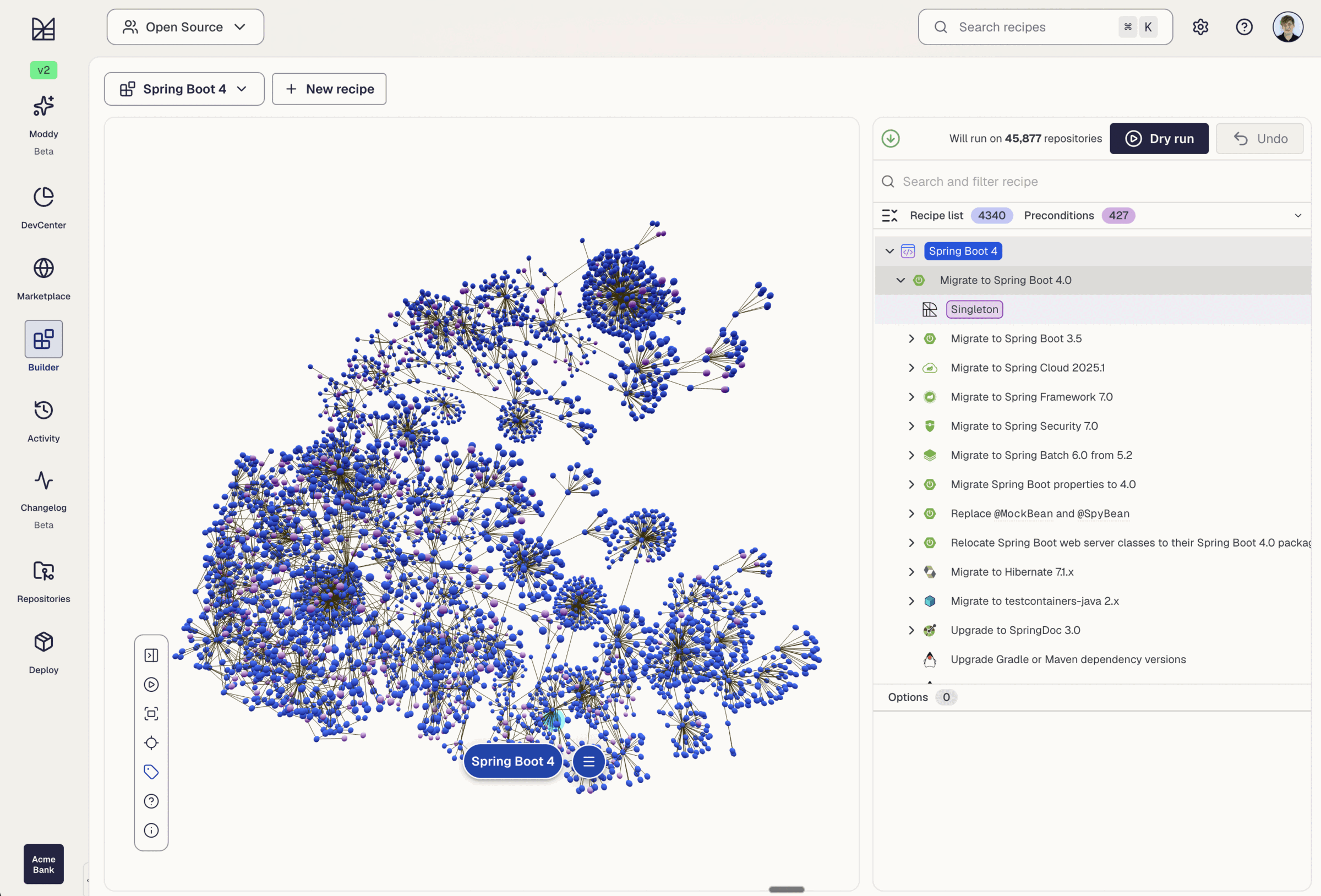Viewport: 1321px width, 896px height.
Task: Click New recipe button
Action: coord(329,89)
